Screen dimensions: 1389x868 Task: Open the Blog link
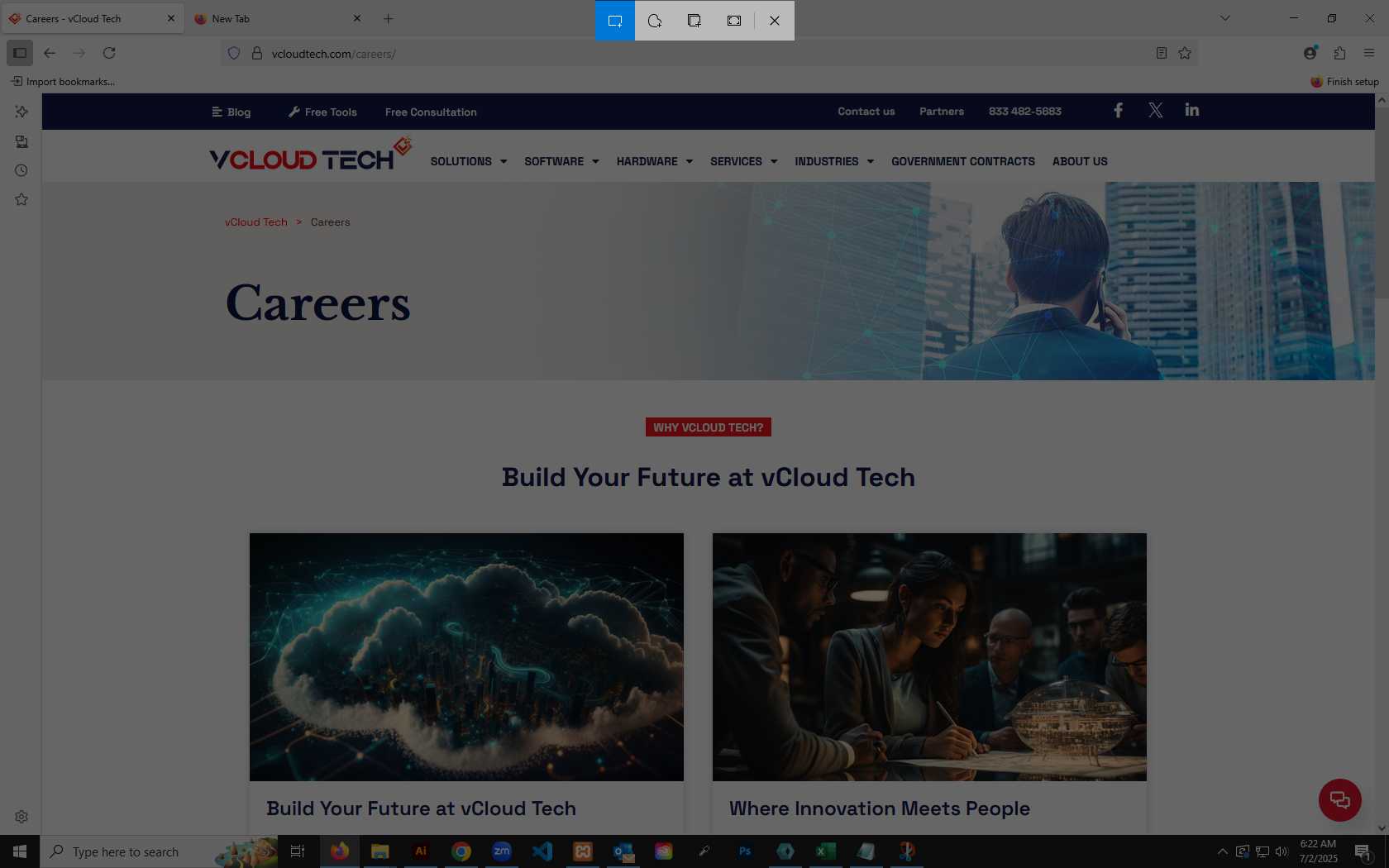[x=231, y=112]
